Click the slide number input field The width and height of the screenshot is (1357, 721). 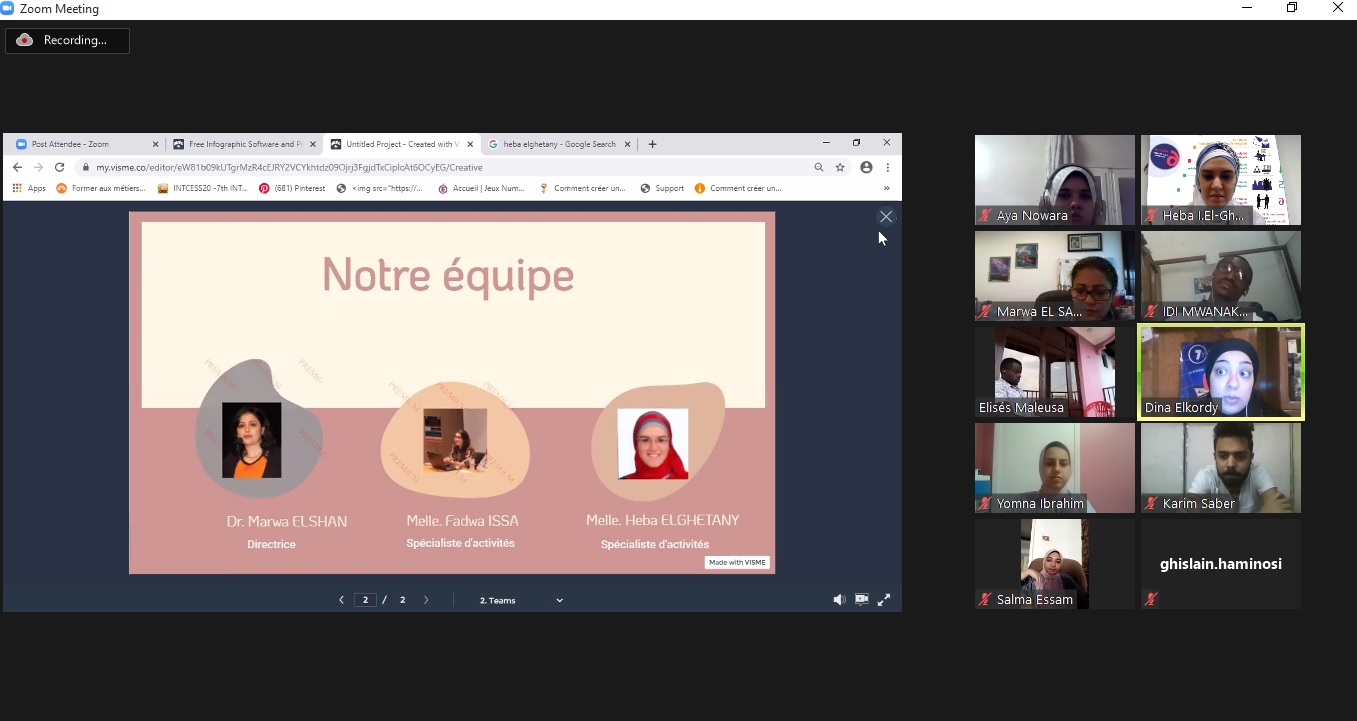pyautogui.click(x=365, y=600)
